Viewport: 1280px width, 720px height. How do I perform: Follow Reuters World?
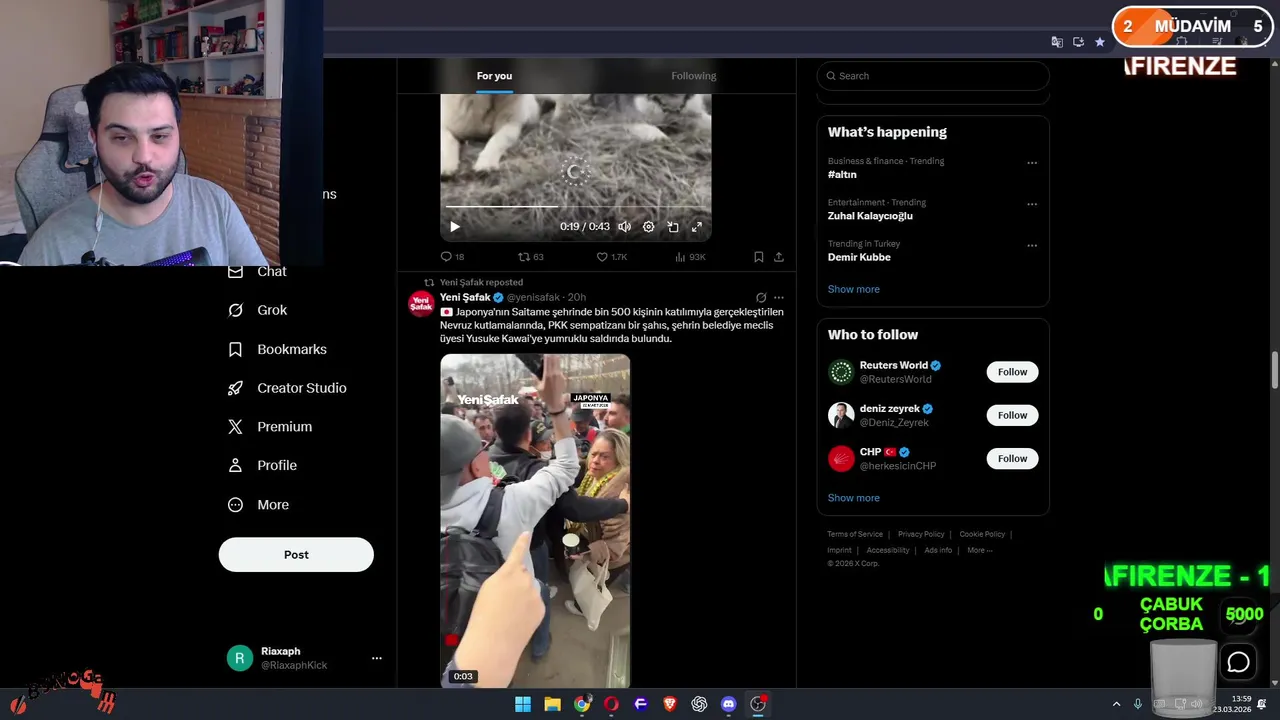click(x=1012, y=372)
